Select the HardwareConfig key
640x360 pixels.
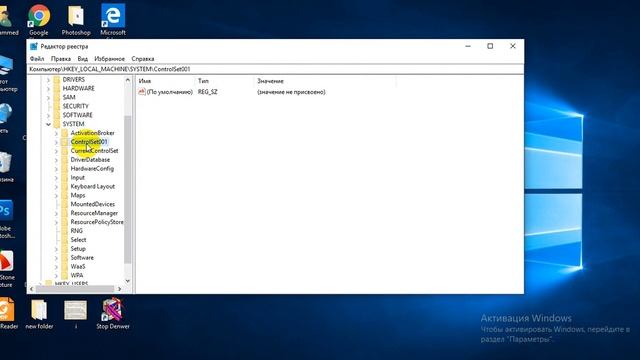tap(92, 169)
